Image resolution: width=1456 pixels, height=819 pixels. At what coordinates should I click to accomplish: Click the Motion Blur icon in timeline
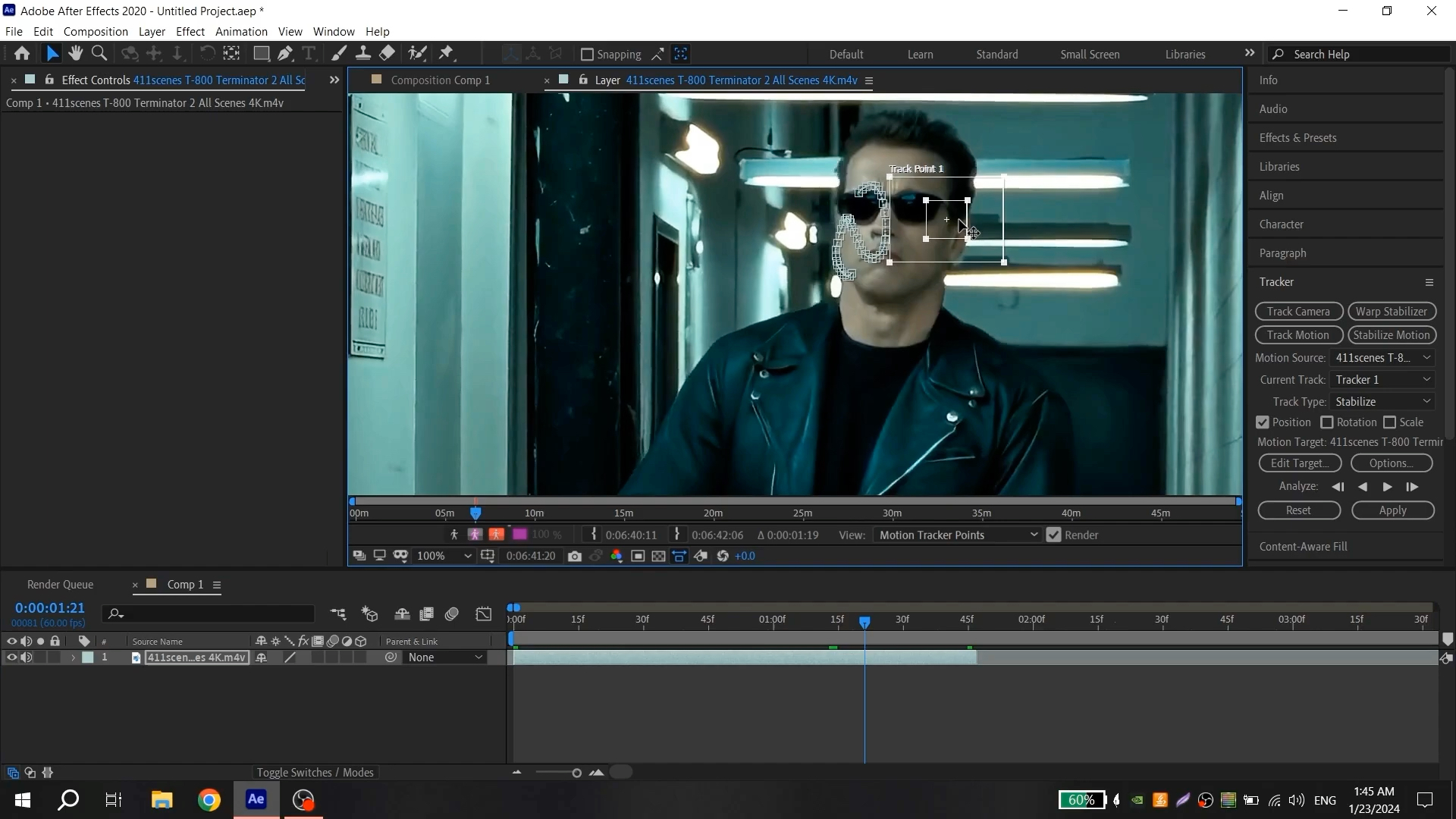[452, 614]
